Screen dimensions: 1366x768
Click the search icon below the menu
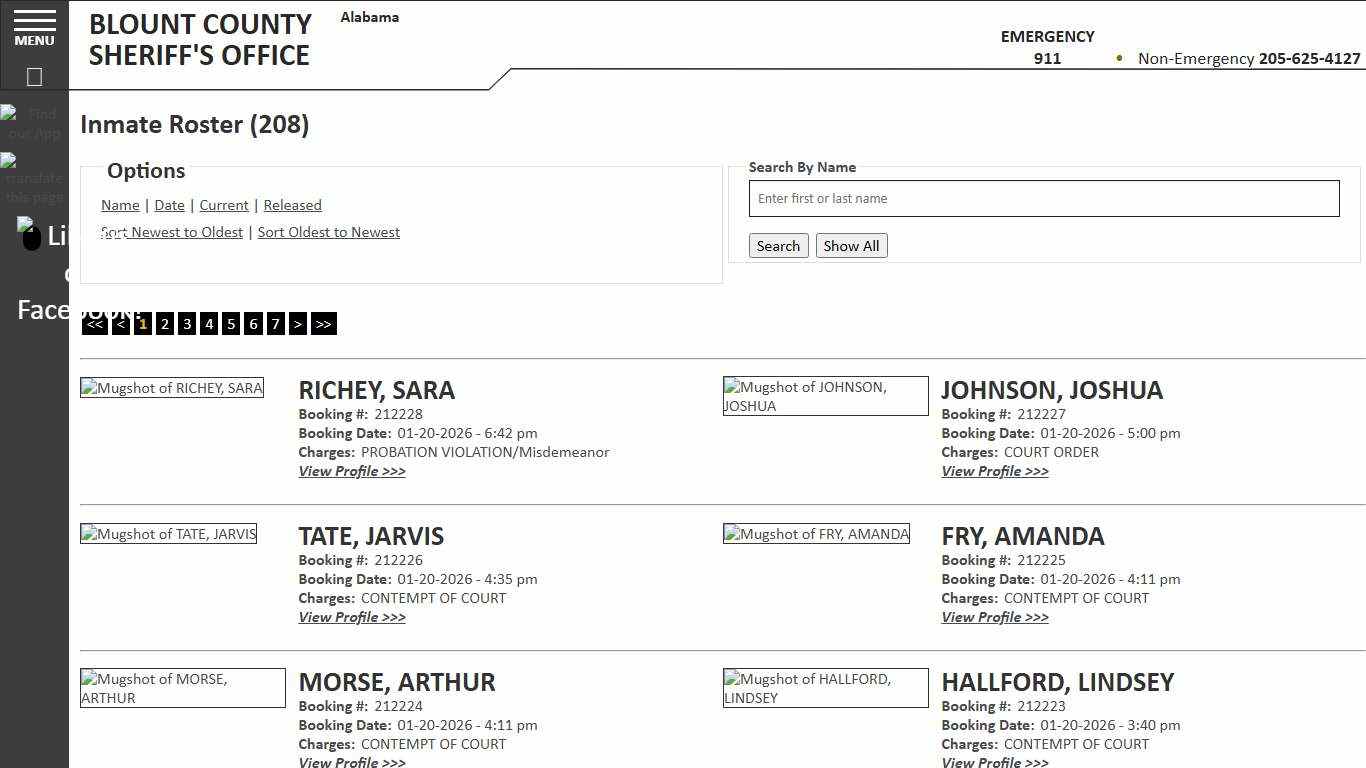(34, 76)
